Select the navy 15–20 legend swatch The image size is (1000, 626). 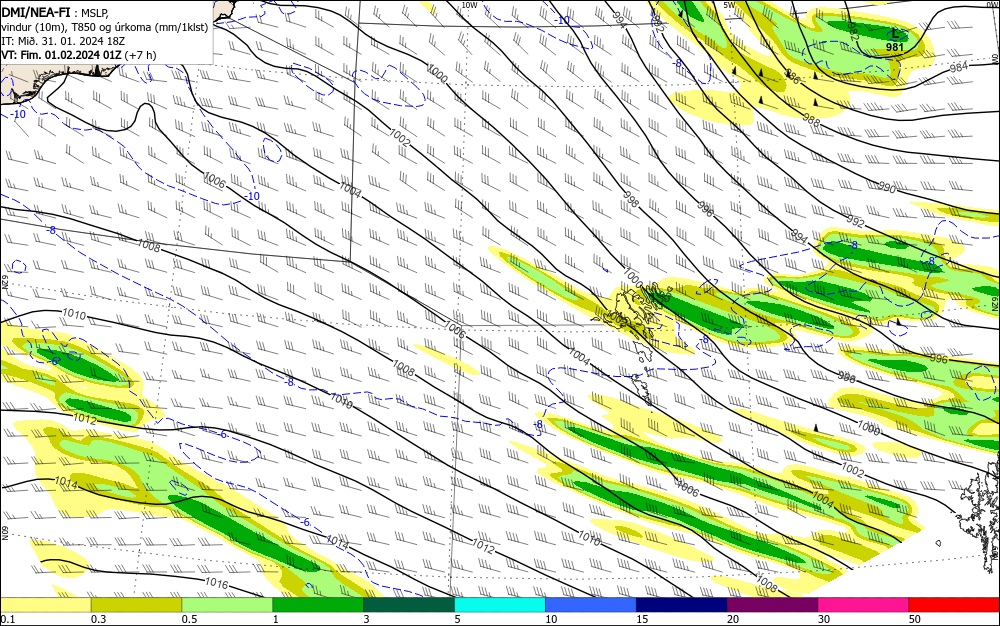(x=682, y=605)
